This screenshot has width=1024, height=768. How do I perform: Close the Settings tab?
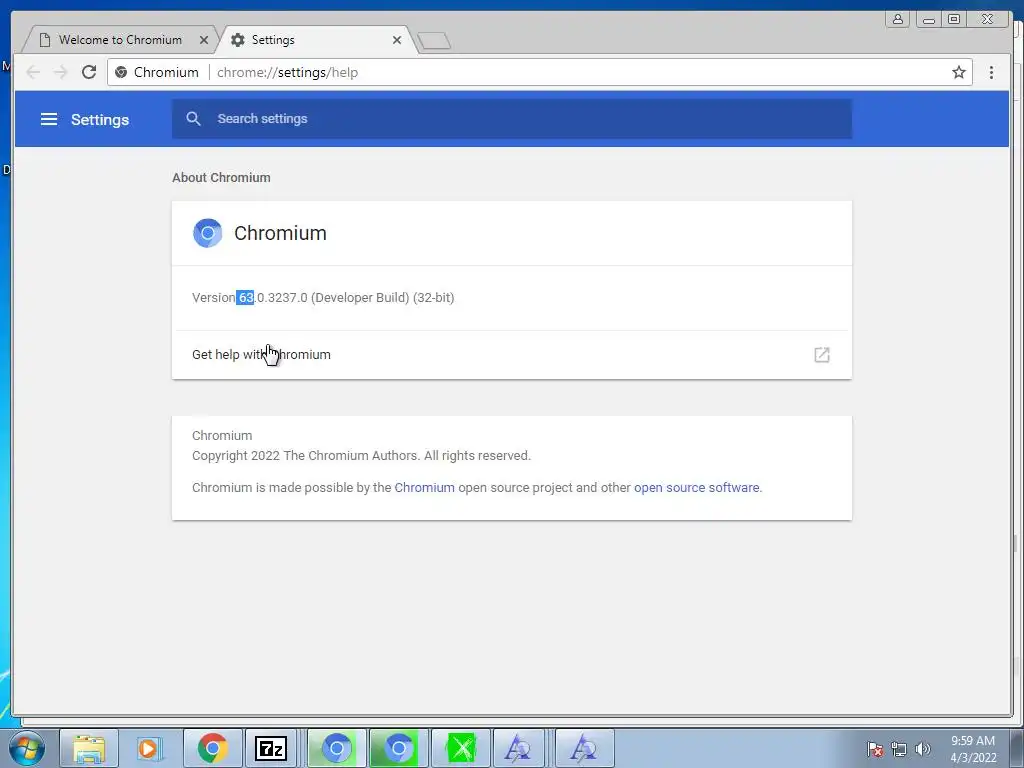point(396,40)
